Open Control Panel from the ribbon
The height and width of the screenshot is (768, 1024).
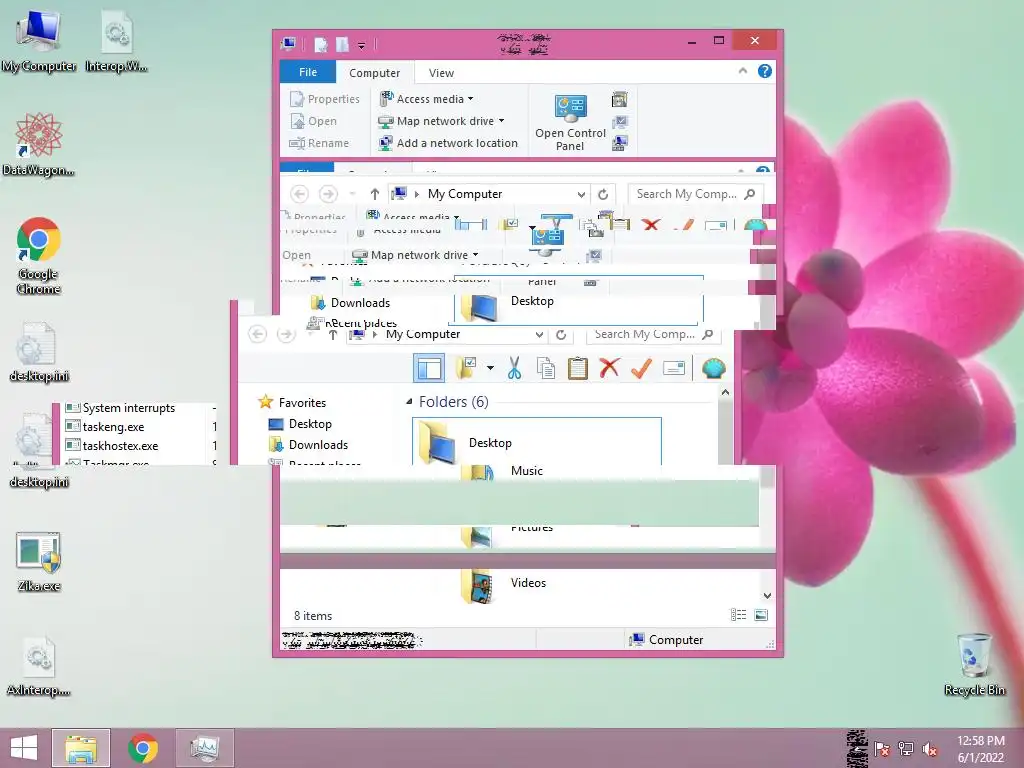click(x=570, y=123)
